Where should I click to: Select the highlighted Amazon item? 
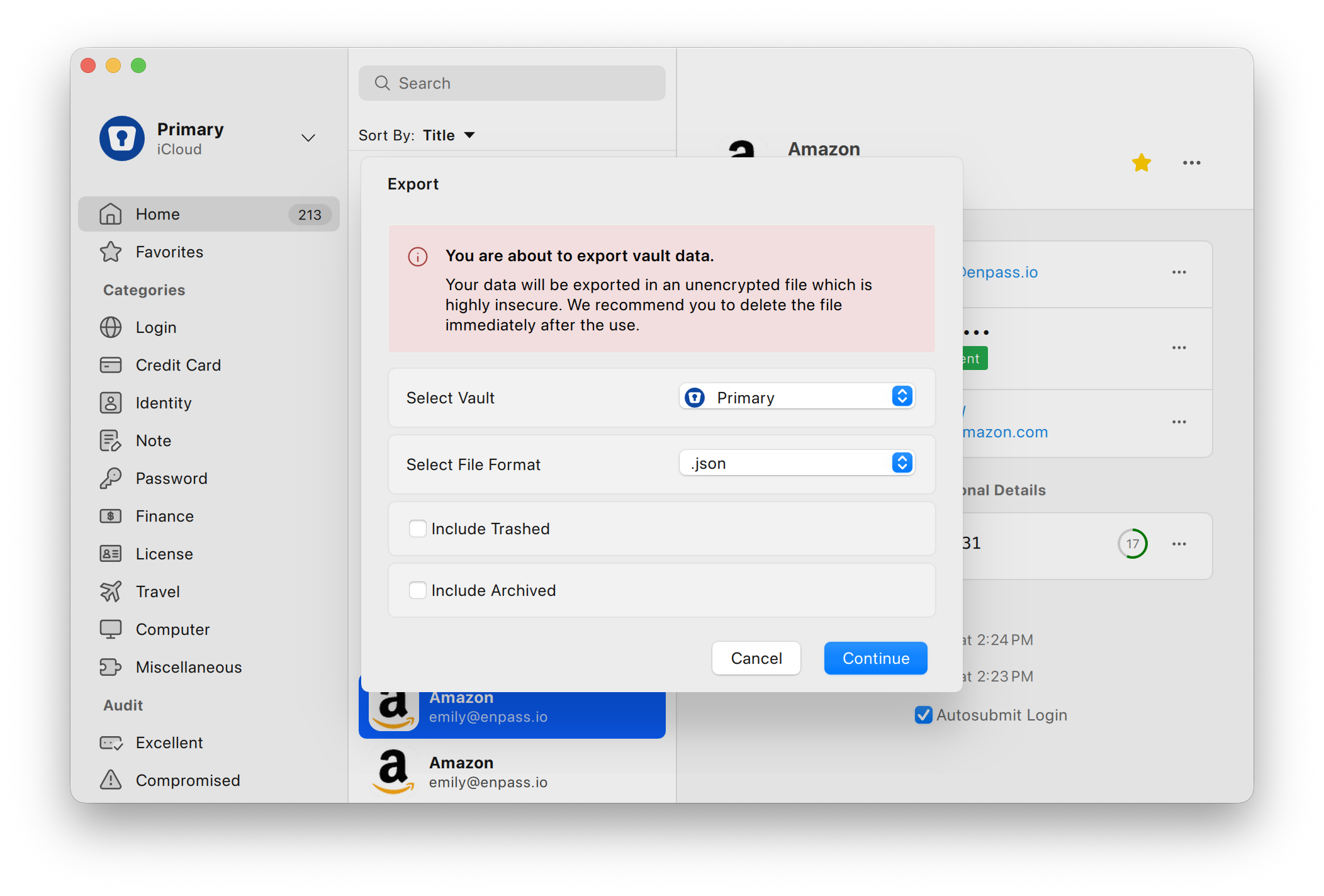[512, 715]
